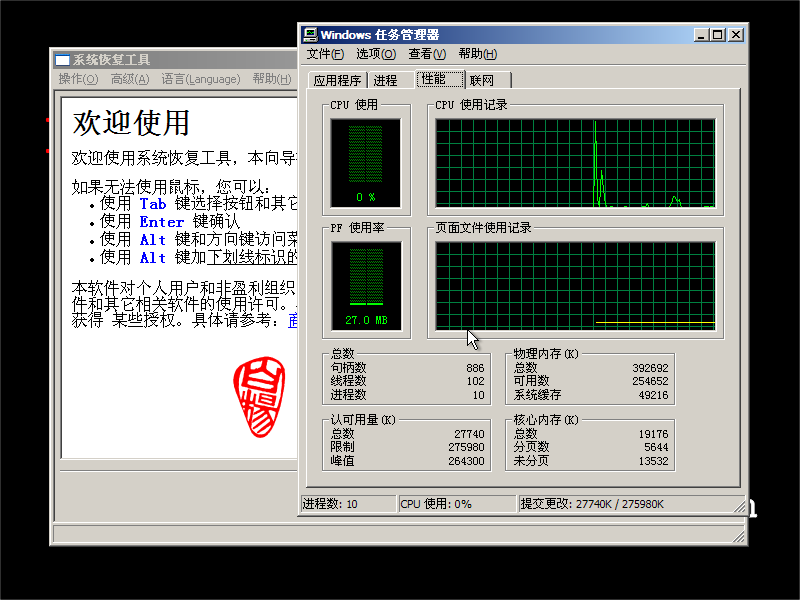
Task: Click status bar entry CPU 使用: 0%
Action: coord(457,504)
